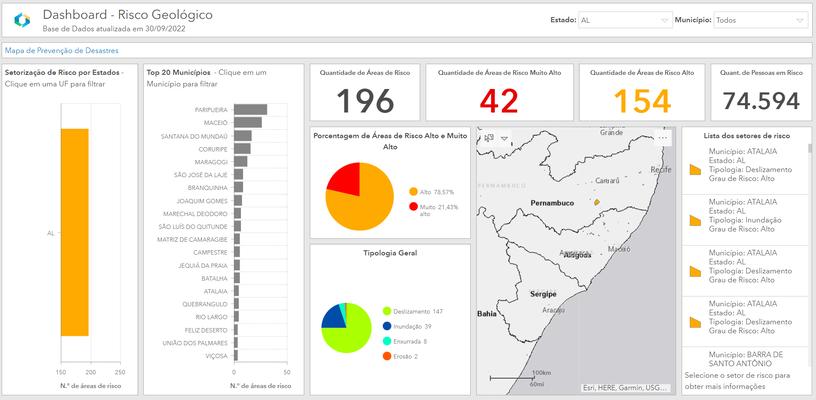Toggle the Inundação legend dot
The image size is (816, 400).
click(386, 327)
